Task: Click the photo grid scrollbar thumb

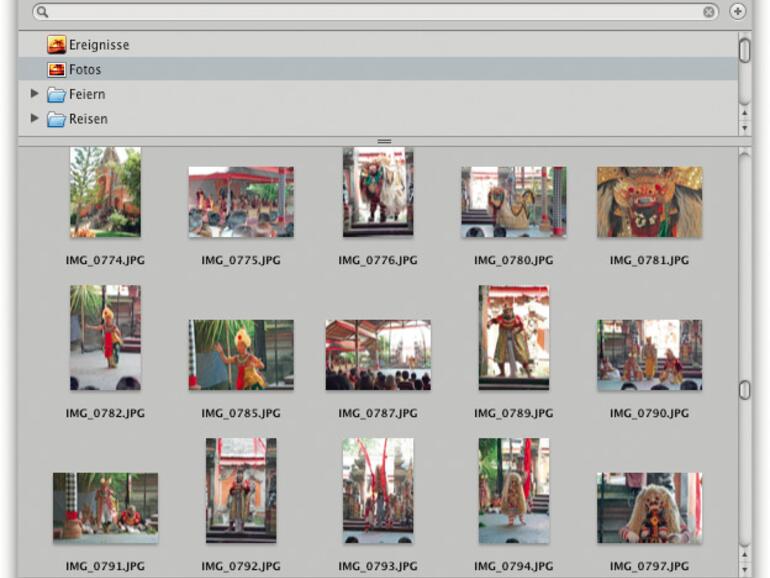Action: 744,390
